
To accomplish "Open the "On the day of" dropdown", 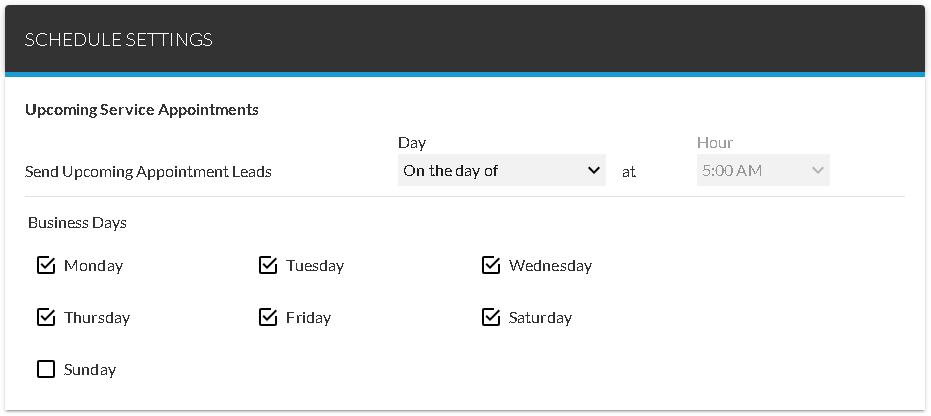I will click(x=500, y=171).
